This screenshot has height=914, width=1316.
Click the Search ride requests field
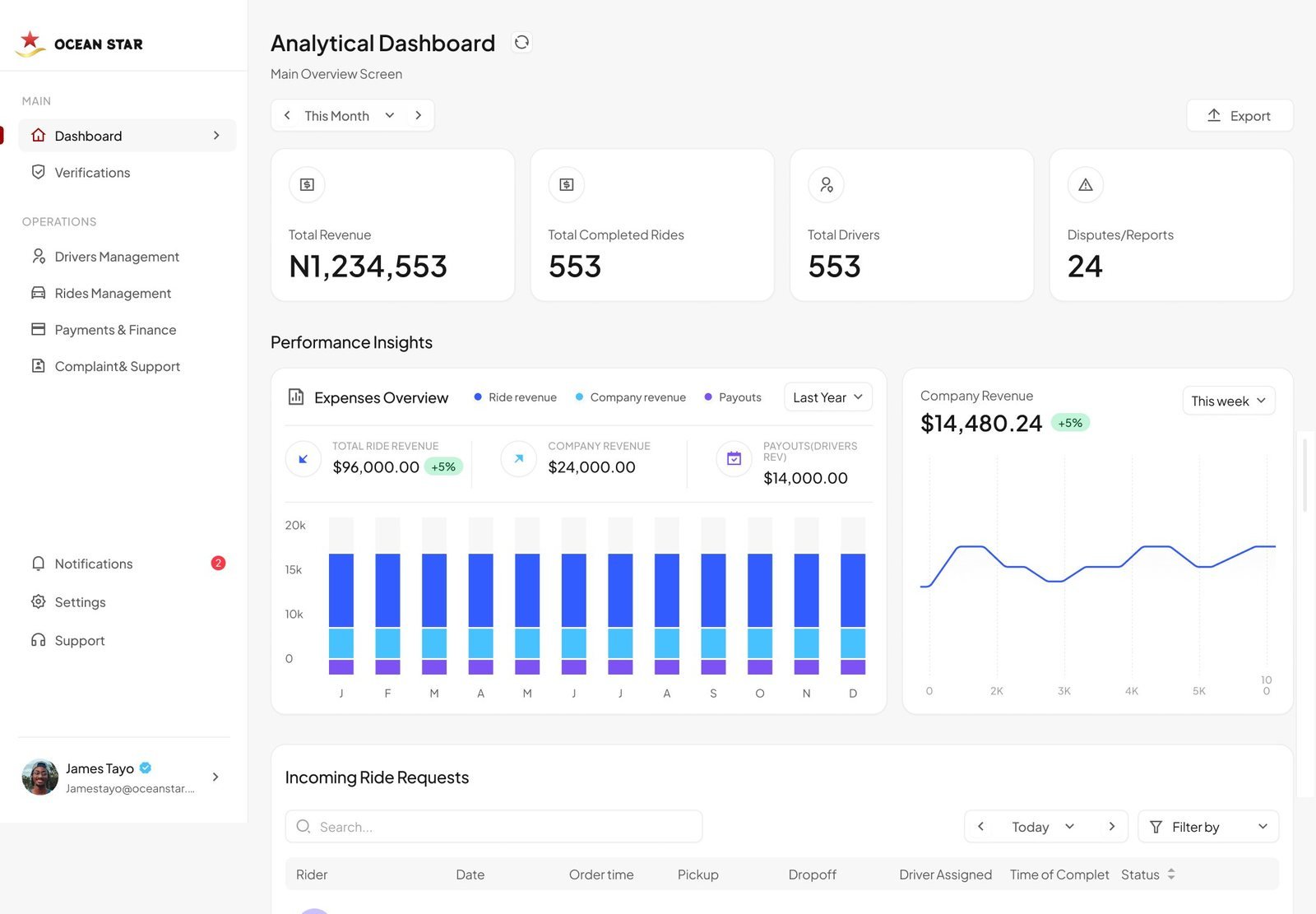click(493, 826)
